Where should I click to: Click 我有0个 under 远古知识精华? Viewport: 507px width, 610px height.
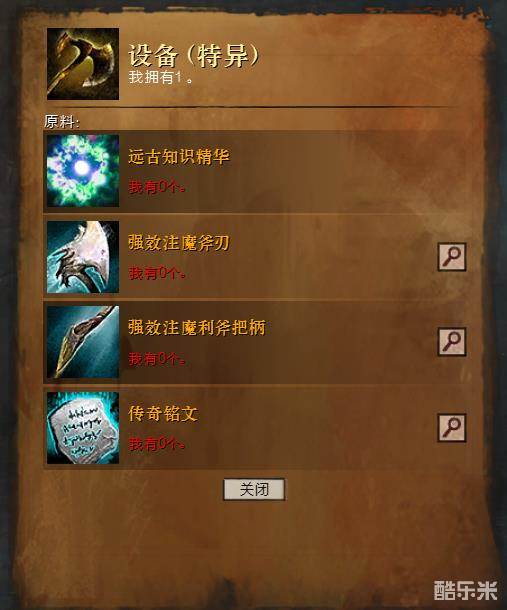(x=157, y=187)
